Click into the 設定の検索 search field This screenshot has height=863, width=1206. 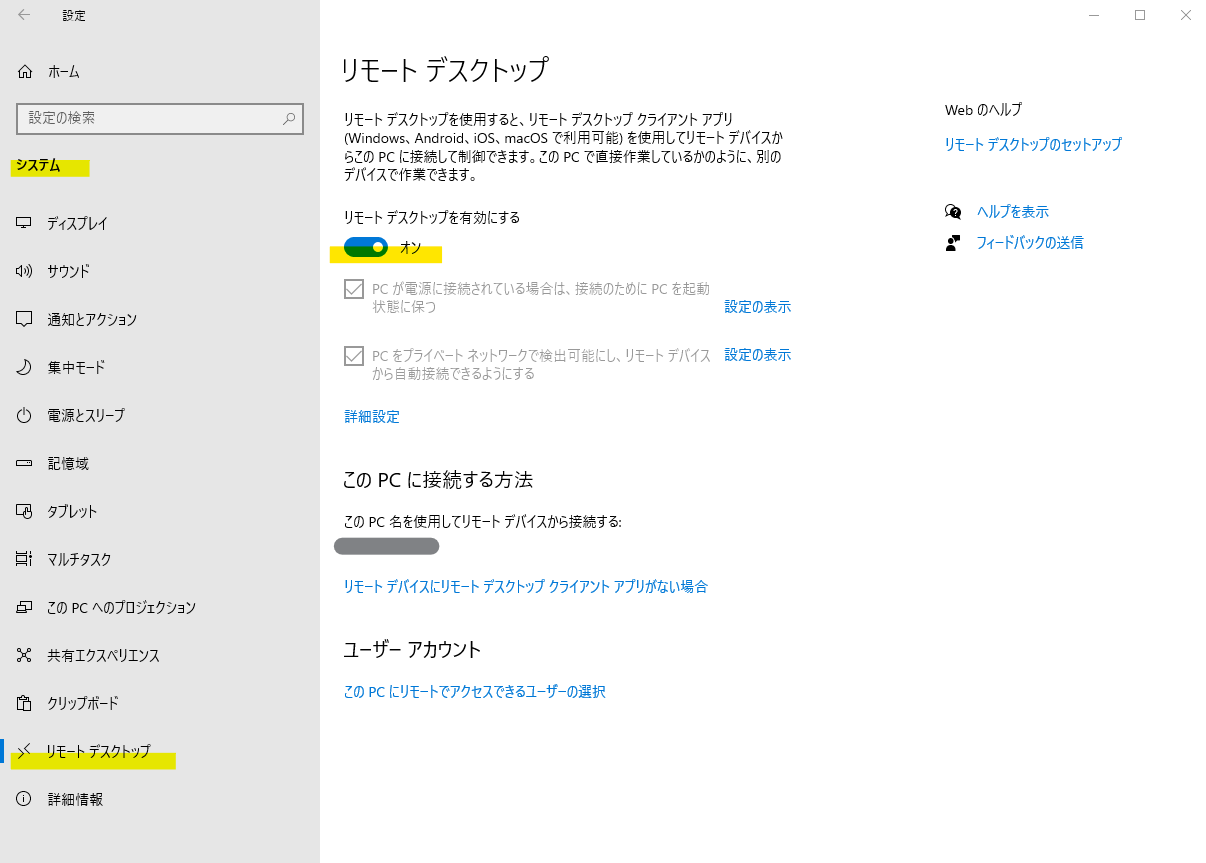[150, 118]
